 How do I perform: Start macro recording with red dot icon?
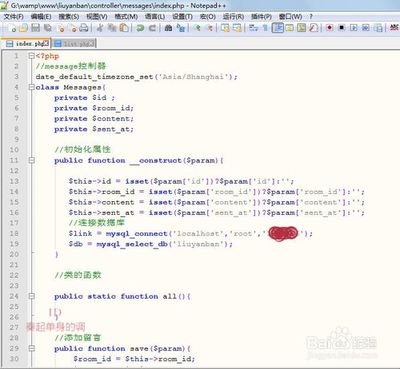(x=329, y=28)
